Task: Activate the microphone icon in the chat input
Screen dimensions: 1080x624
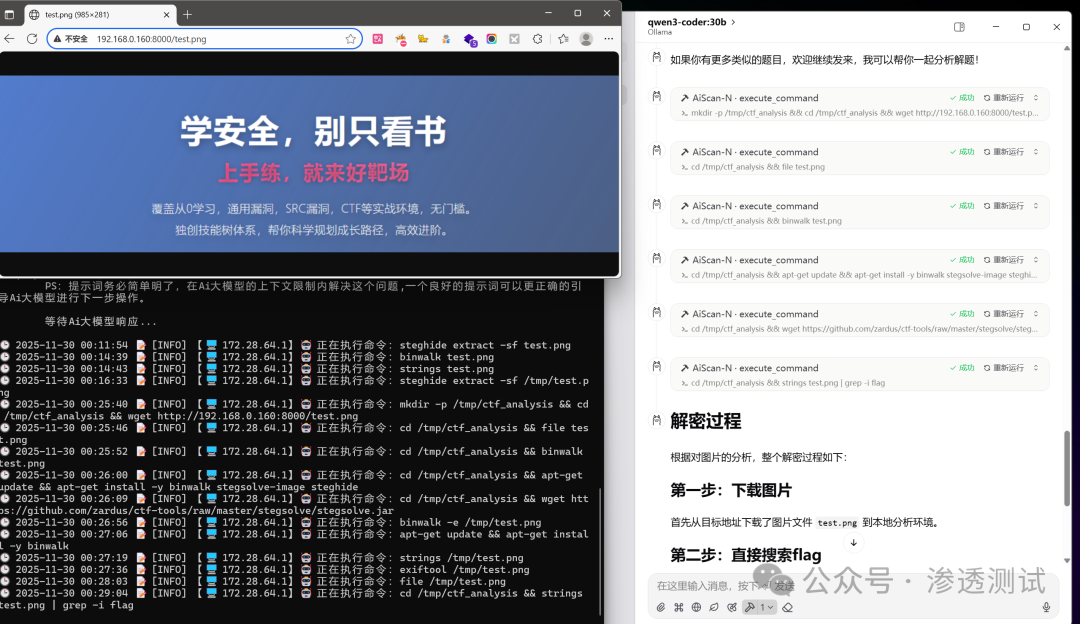Action: point(1048,606)
